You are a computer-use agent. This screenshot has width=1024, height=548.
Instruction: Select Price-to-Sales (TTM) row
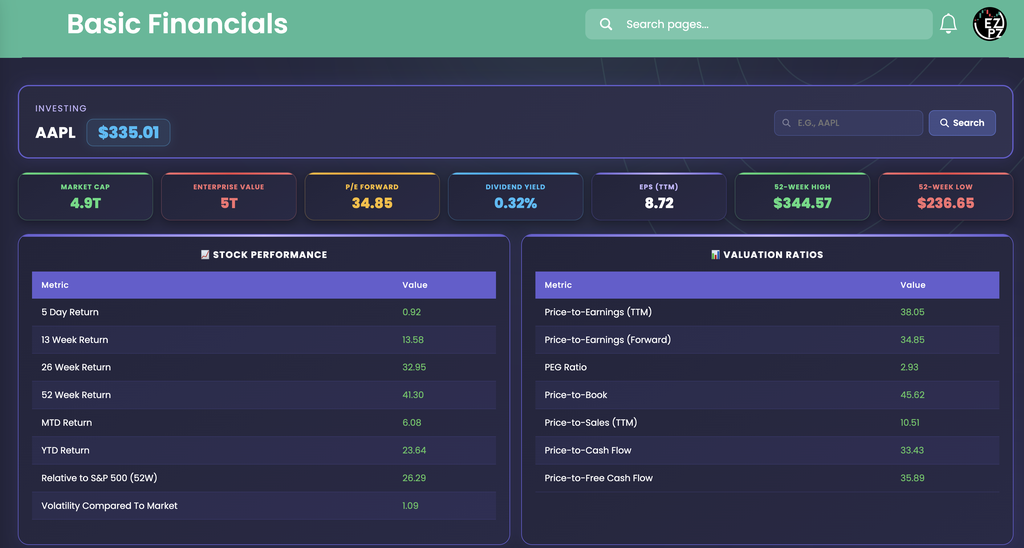point(767,423)
